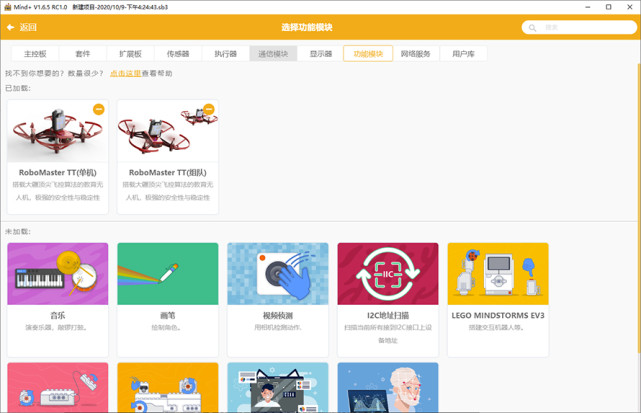Click the pink LEGO hub module card
The width and height of the screenshot is (641, 413).
coord(58,387)
